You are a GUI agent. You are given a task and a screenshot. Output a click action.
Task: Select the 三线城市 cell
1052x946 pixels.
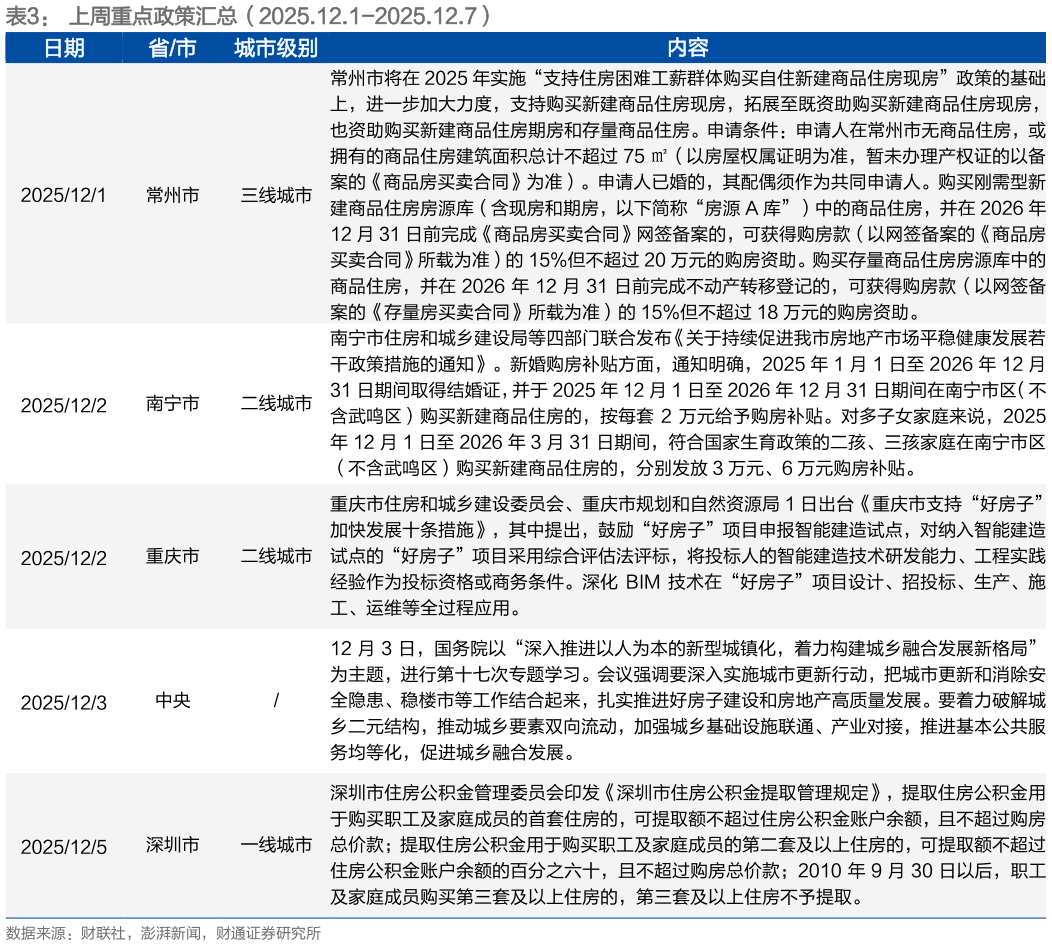tap(276, 195)
